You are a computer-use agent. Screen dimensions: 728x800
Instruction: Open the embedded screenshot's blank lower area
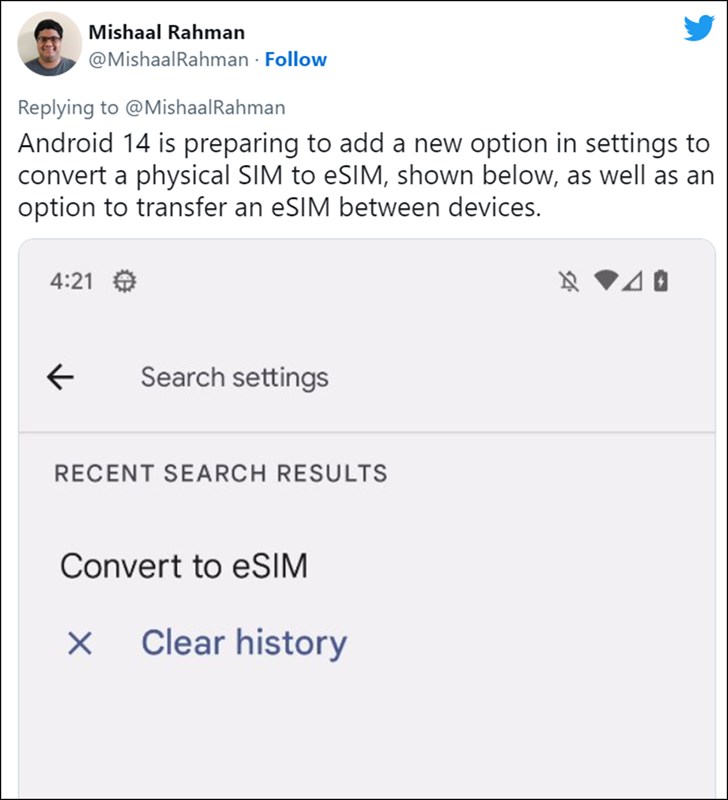click(x=366, y=740)
